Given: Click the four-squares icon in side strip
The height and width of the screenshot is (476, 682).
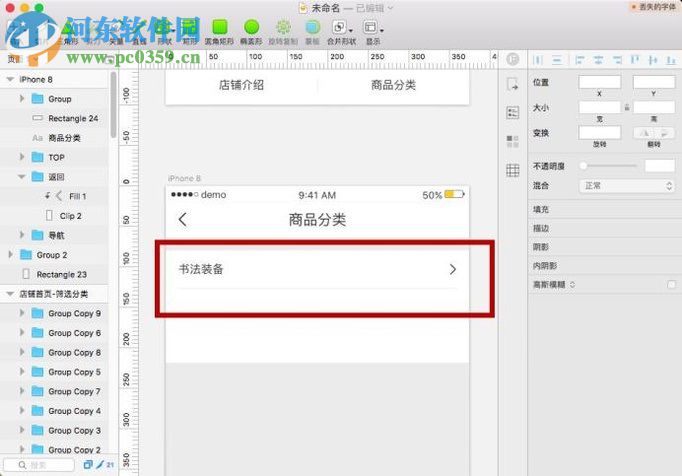Looking at the screenshot, I should click(x=513, y=141).
